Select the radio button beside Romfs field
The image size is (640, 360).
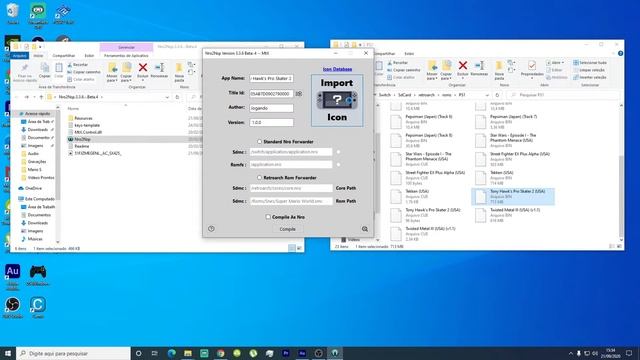(x=338, y=164)
